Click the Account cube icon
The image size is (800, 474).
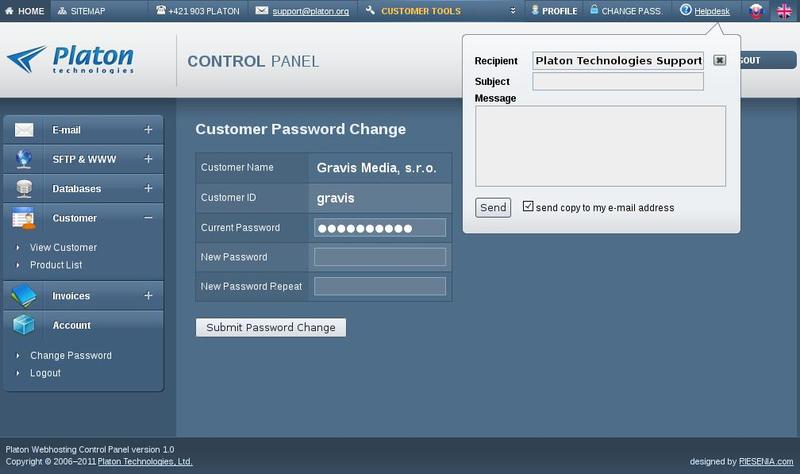click(x=23, y=325)
